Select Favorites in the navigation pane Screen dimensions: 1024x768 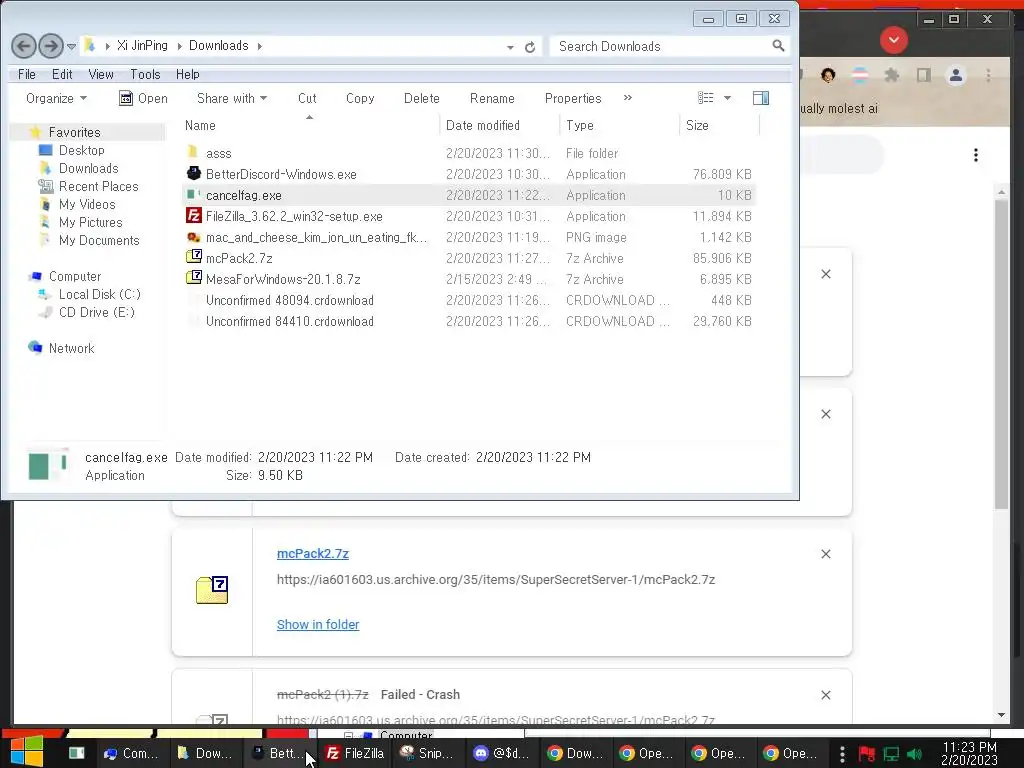tap(74, 133)
